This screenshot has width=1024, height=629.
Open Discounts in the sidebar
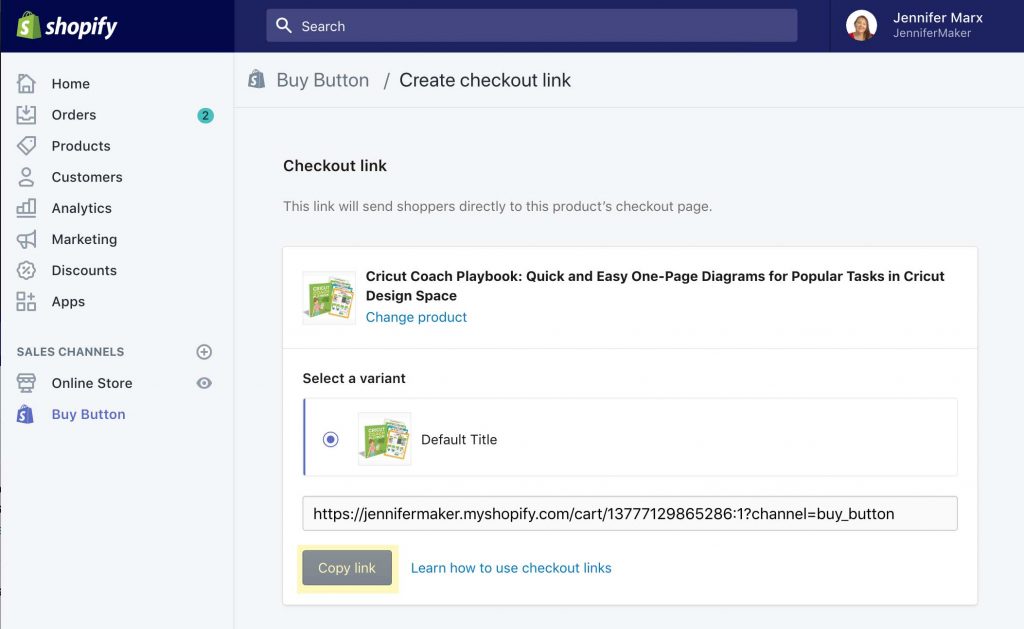[84, 270]
